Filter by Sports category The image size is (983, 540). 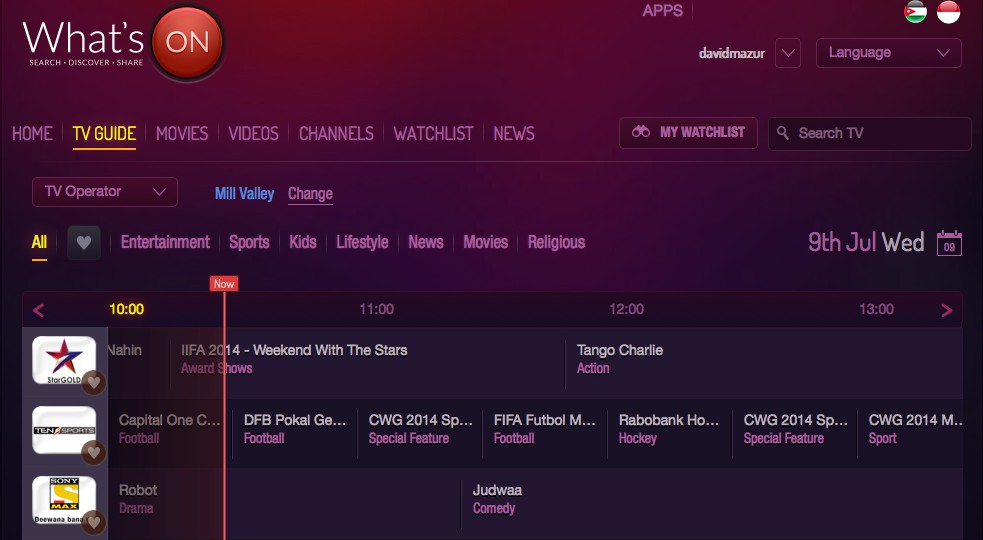click(x=249, y=242)
